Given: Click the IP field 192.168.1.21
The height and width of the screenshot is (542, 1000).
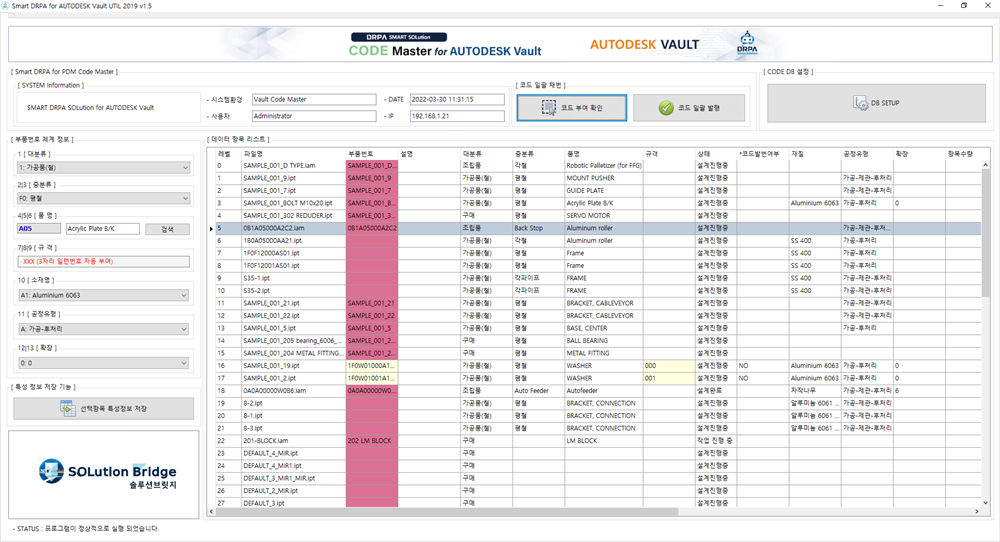Looking at the screenshot, I should click(457, 116).
